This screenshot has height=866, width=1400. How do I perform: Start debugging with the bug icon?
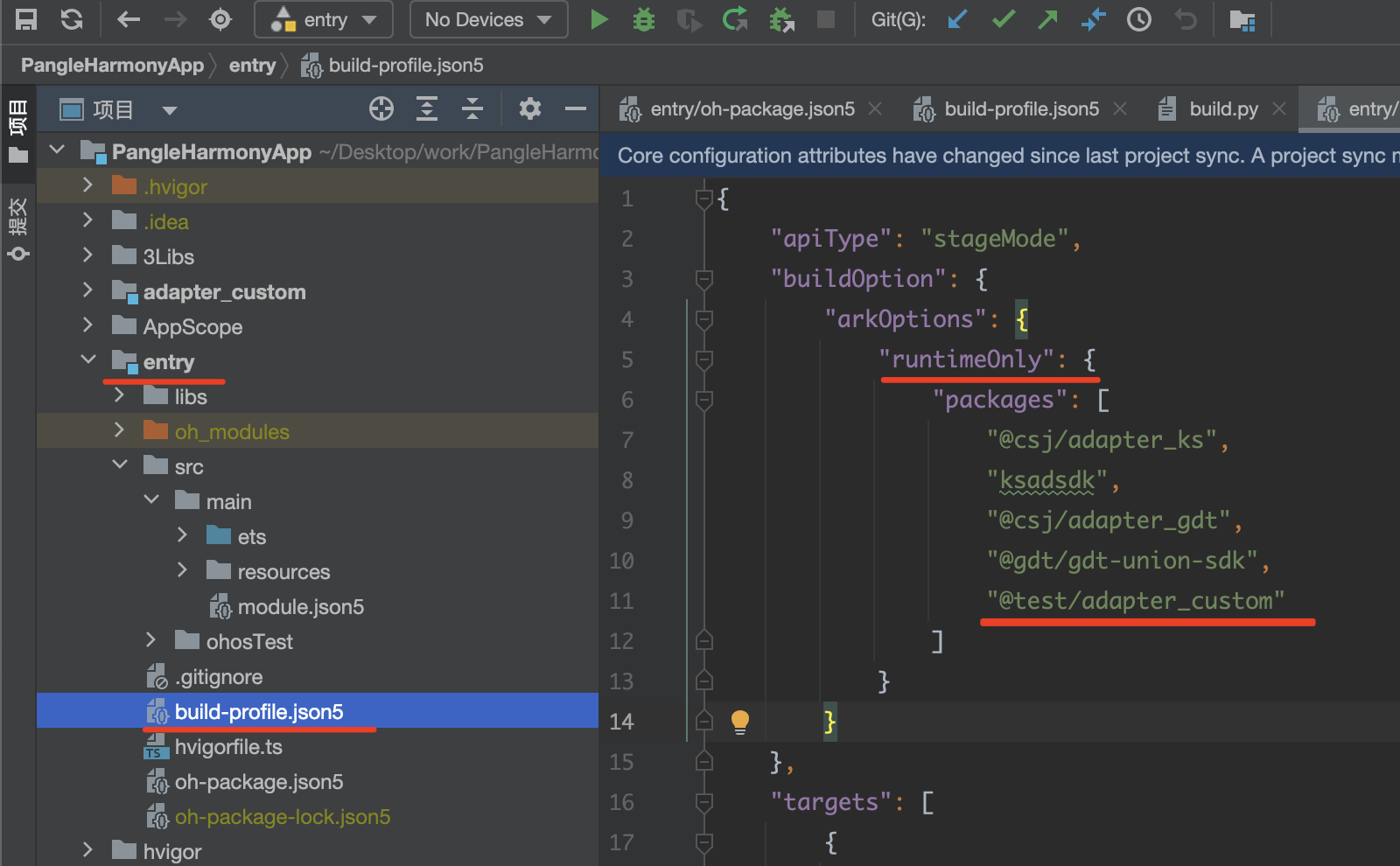tap(644, 19)
